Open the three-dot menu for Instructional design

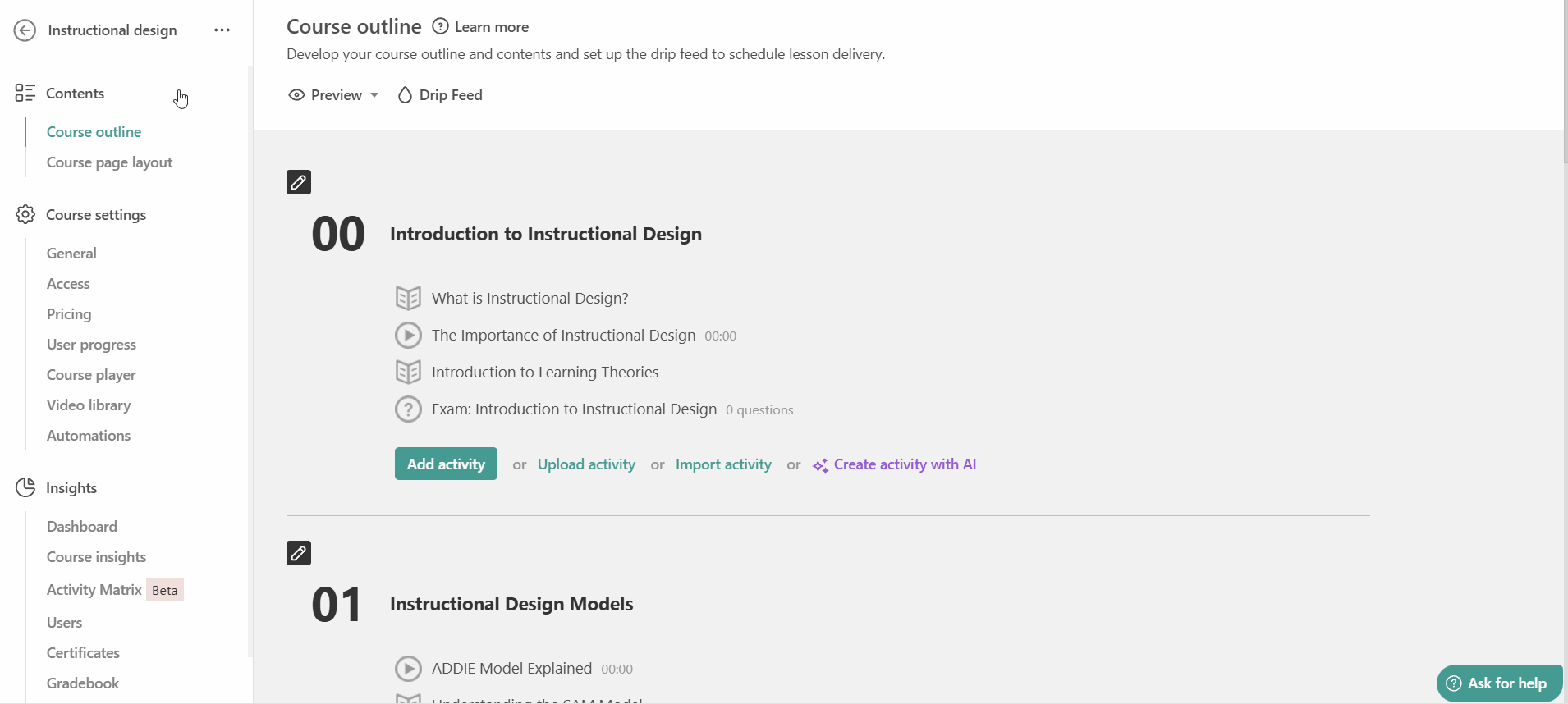point(222,30)
